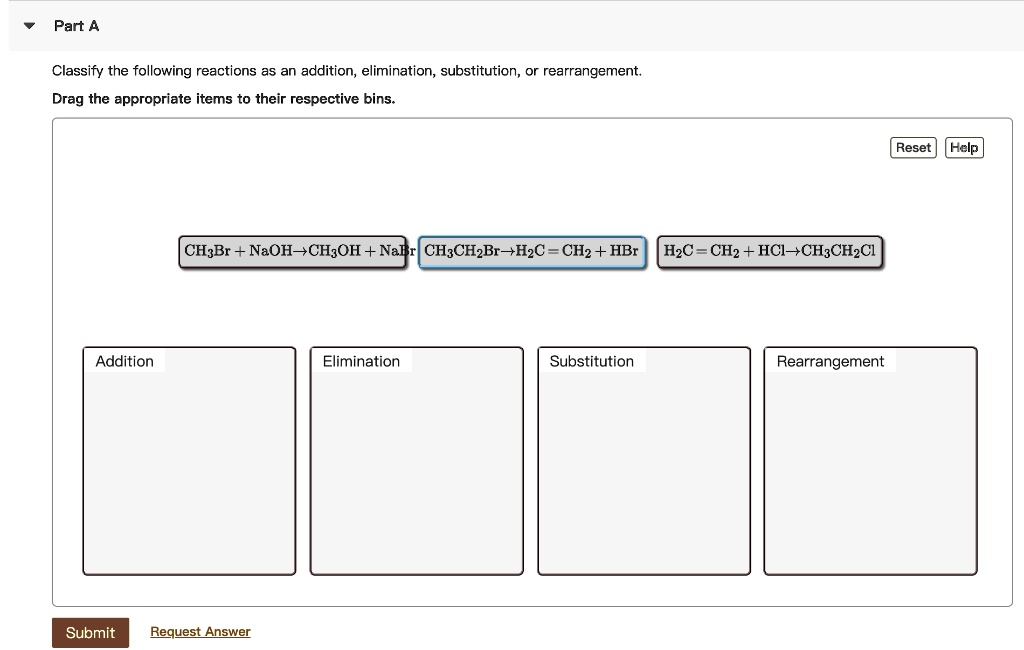Click inside the Substitution bin

coord(643,470)
